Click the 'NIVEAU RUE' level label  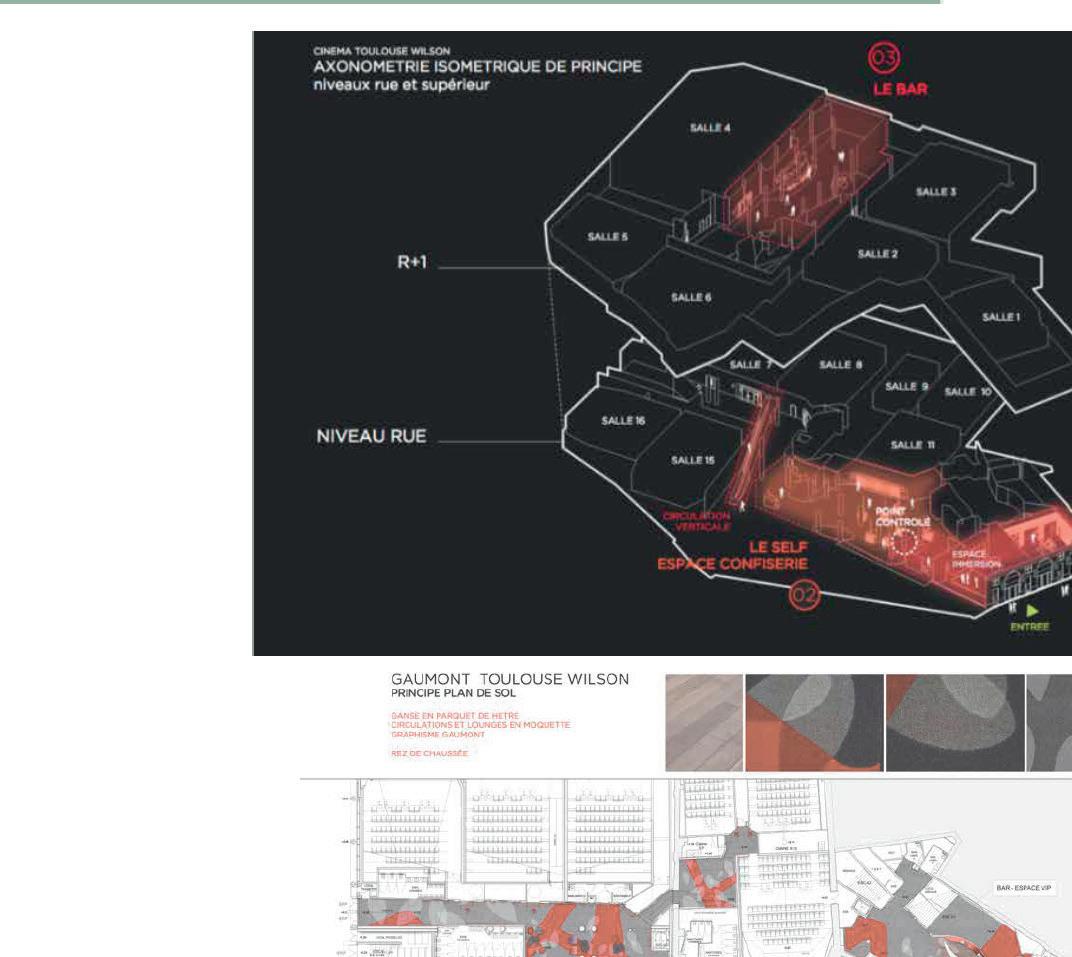(x=371, y=436)
